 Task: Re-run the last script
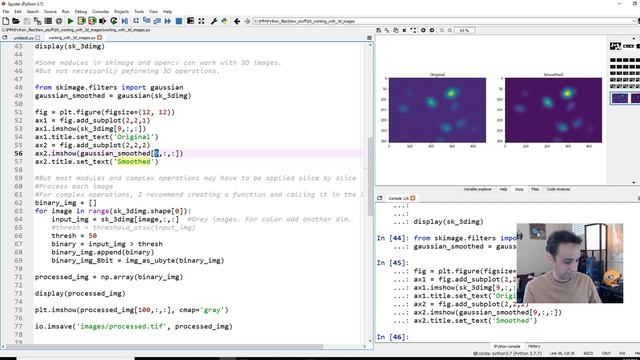113,21
